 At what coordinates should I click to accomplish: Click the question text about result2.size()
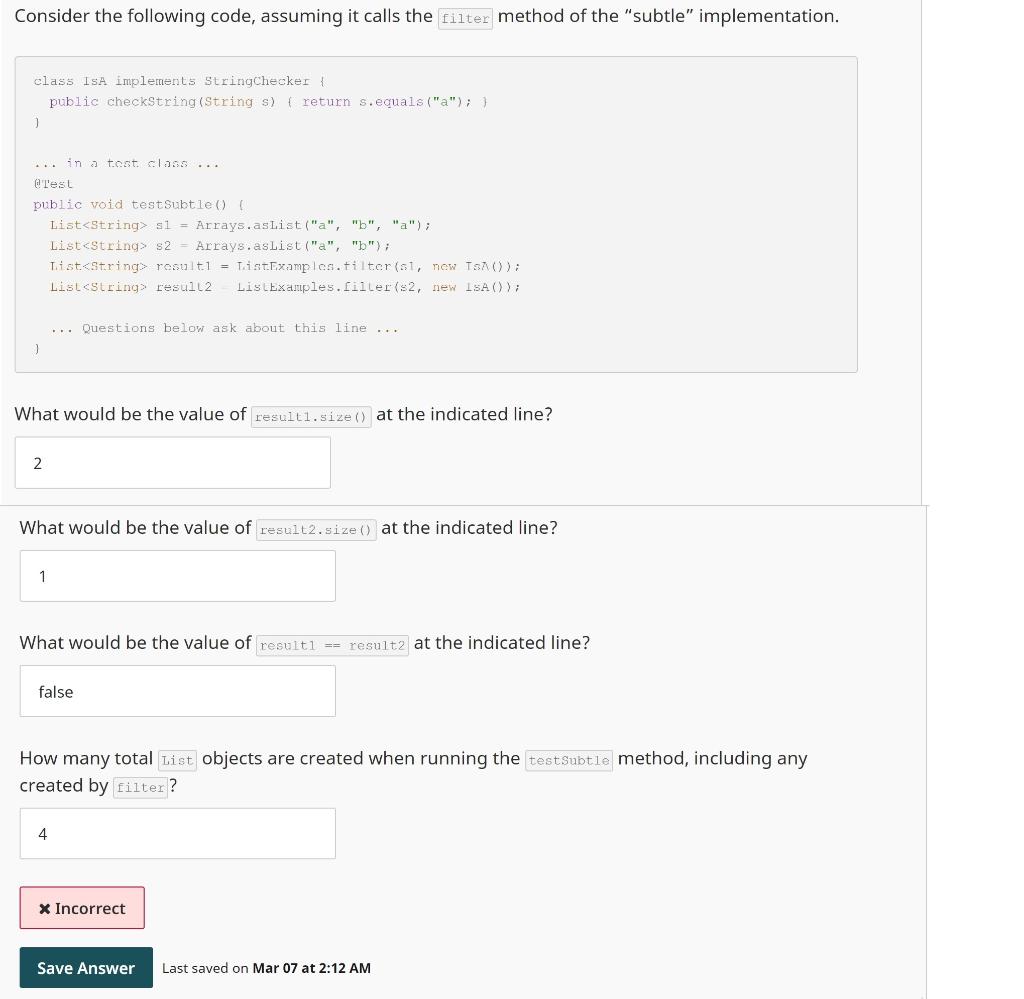tap(287, 527)
